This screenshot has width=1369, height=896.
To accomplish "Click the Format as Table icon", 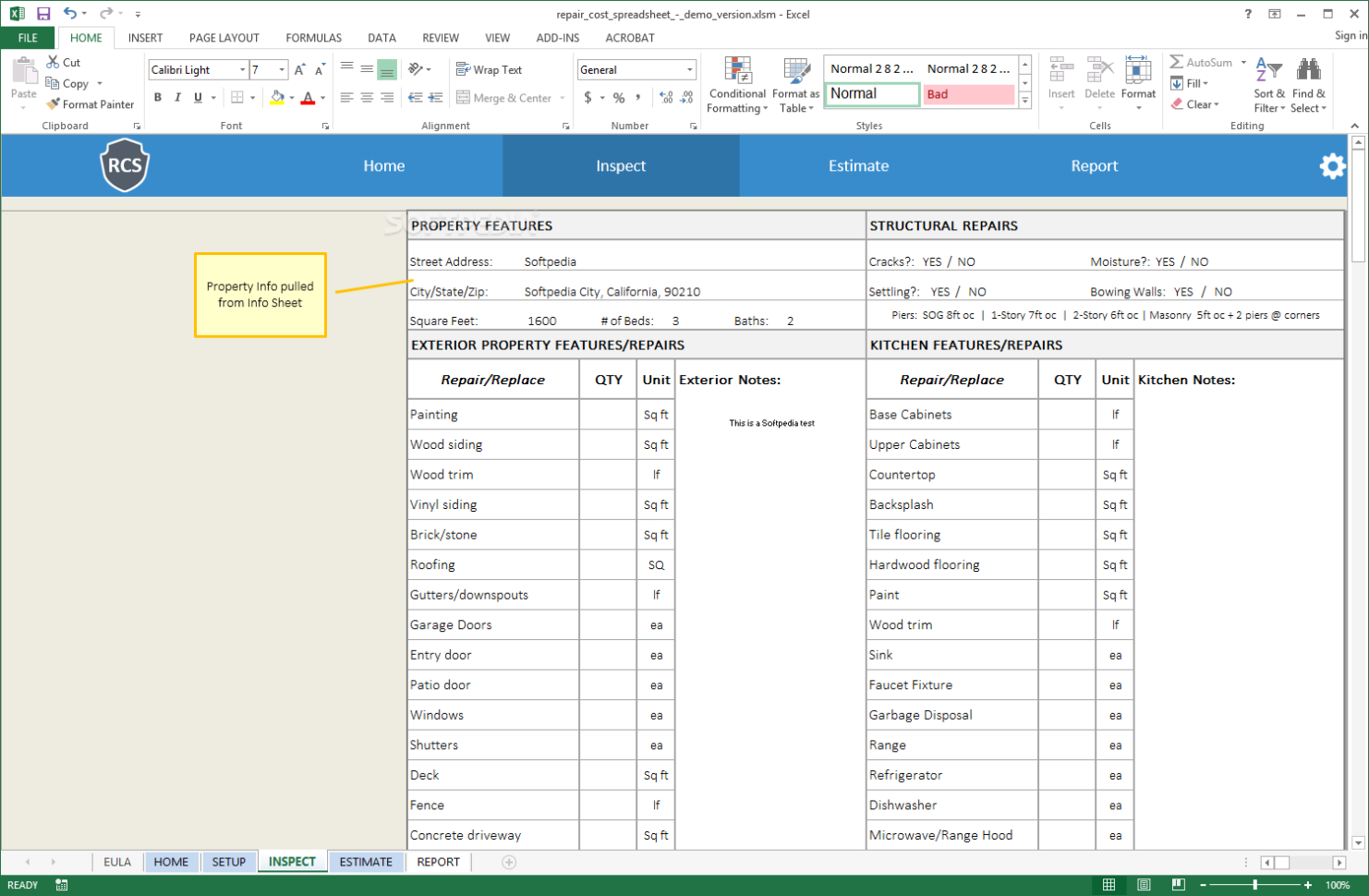I will click(794, 83).
